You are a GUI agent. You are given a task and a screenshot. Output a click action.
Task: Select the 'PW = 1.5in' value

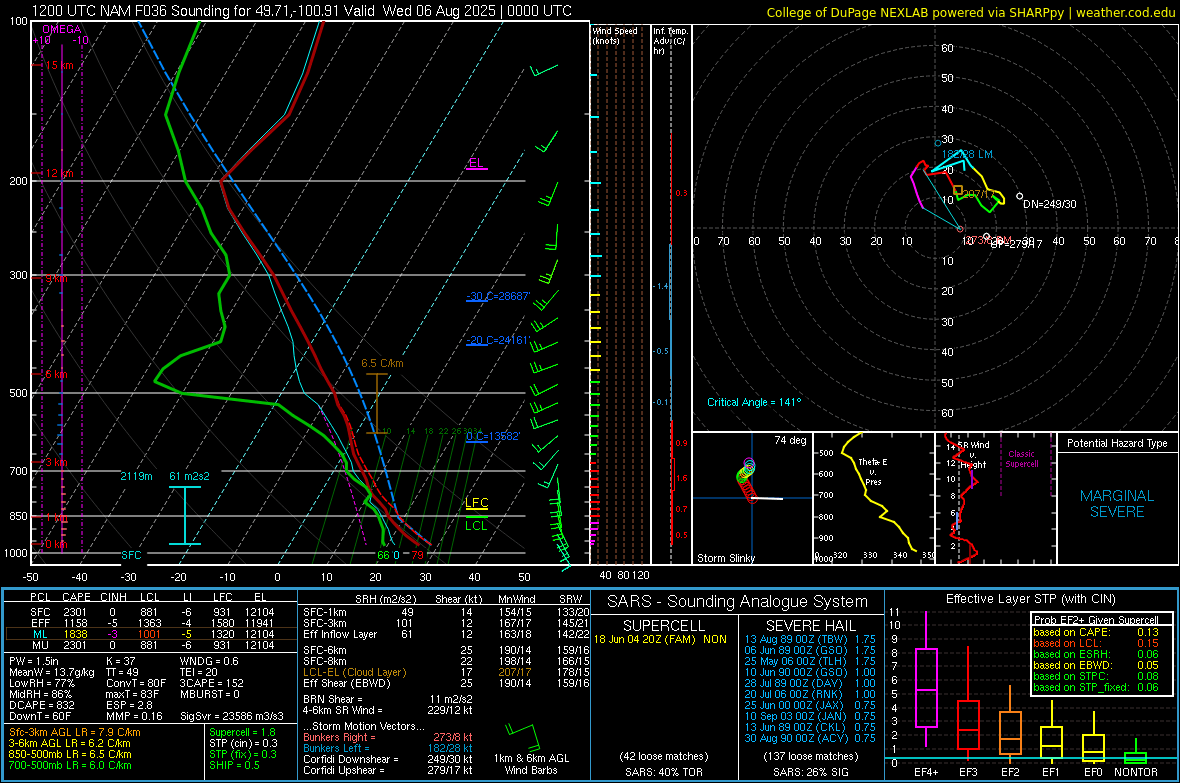click(x=34, y=661)
